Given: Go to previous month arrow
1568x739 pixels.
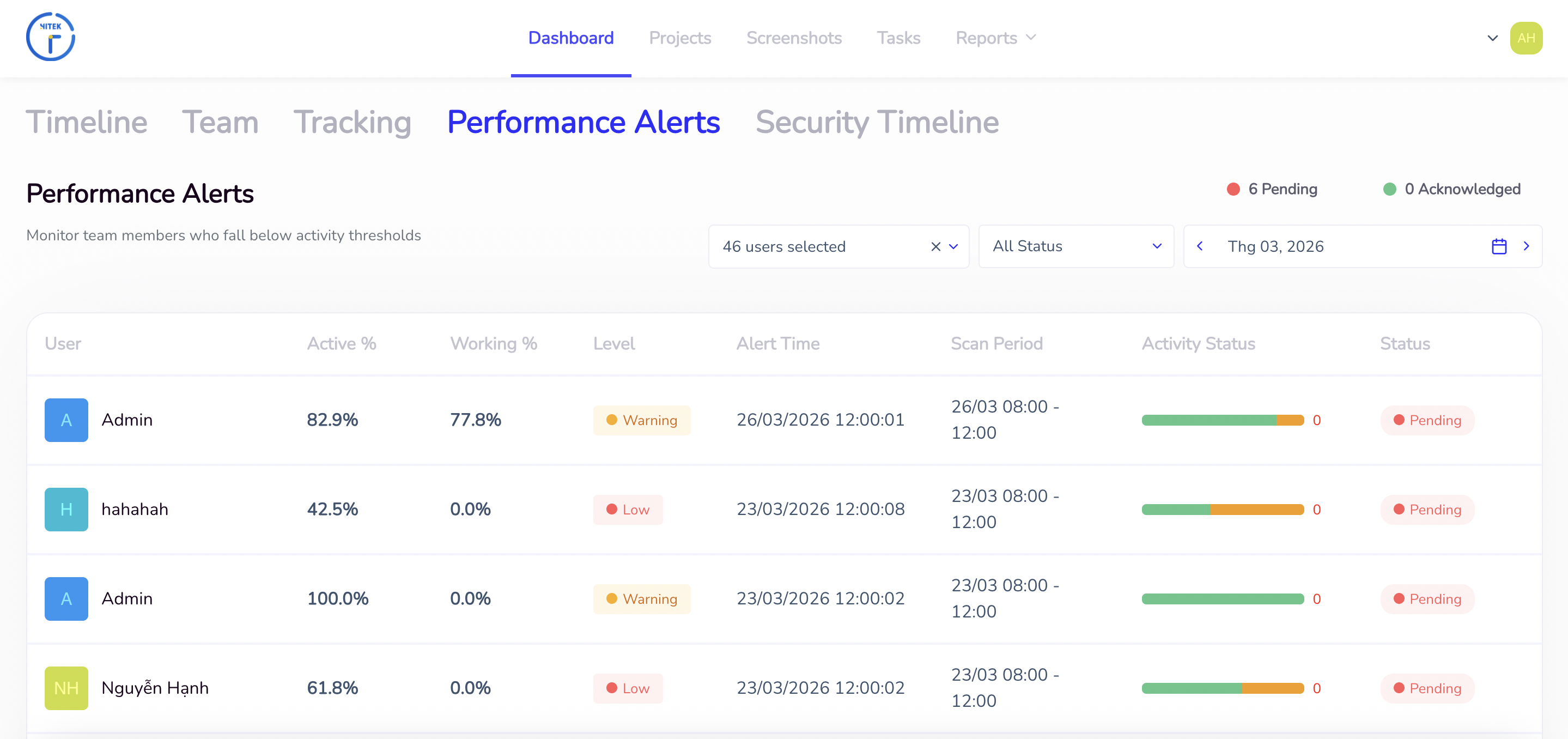Looking at the screenshot, I should pyautogui.click(x=1200, y=246).
